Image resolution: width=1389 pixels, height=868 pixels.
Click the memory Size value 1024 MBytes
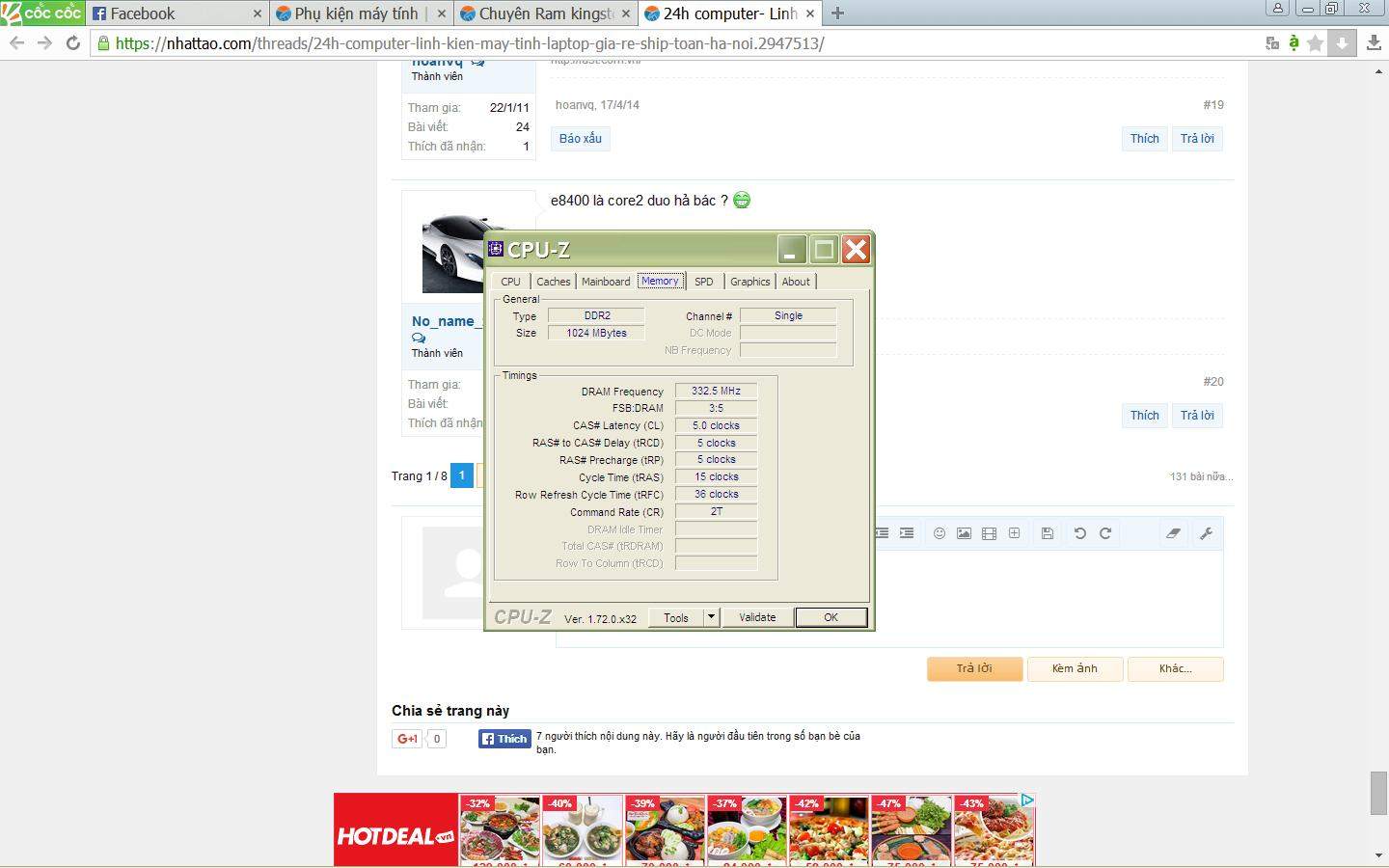596,333
